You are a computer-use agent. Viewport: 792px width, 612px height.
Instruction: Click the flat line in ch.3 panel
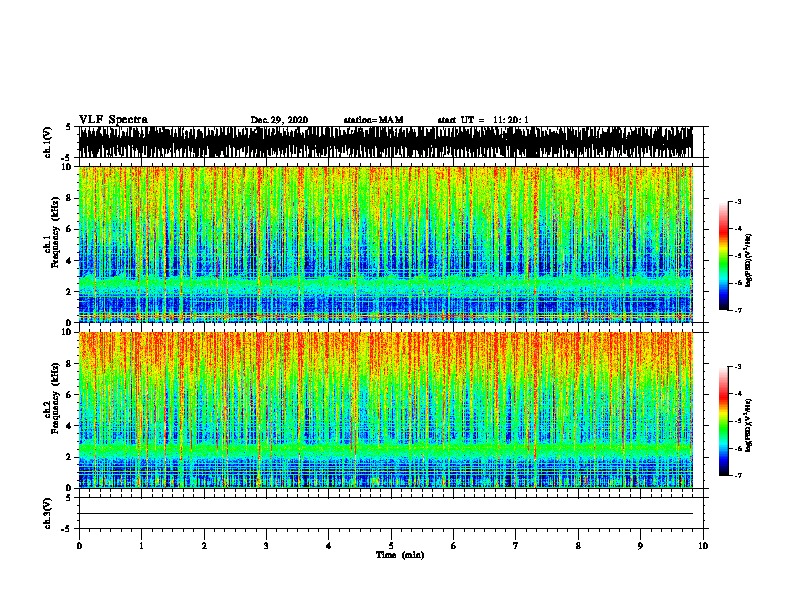(x=385, y=514)
